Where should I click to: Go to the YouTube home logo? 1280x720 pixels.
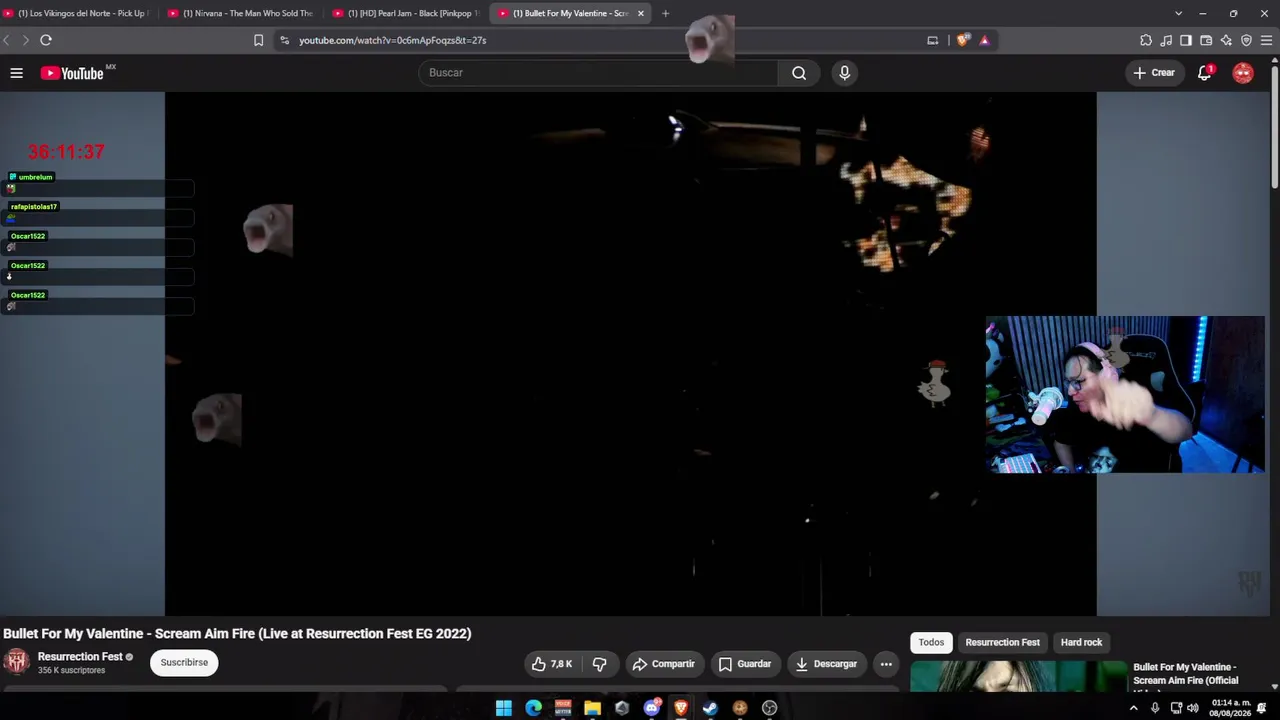(72, 73)
